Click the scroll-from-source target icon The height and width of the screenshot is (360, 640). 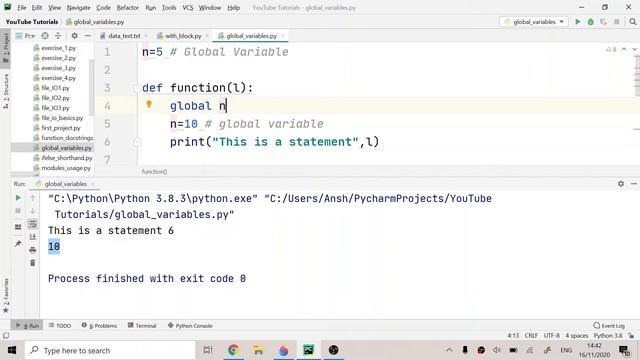[45, 36]
